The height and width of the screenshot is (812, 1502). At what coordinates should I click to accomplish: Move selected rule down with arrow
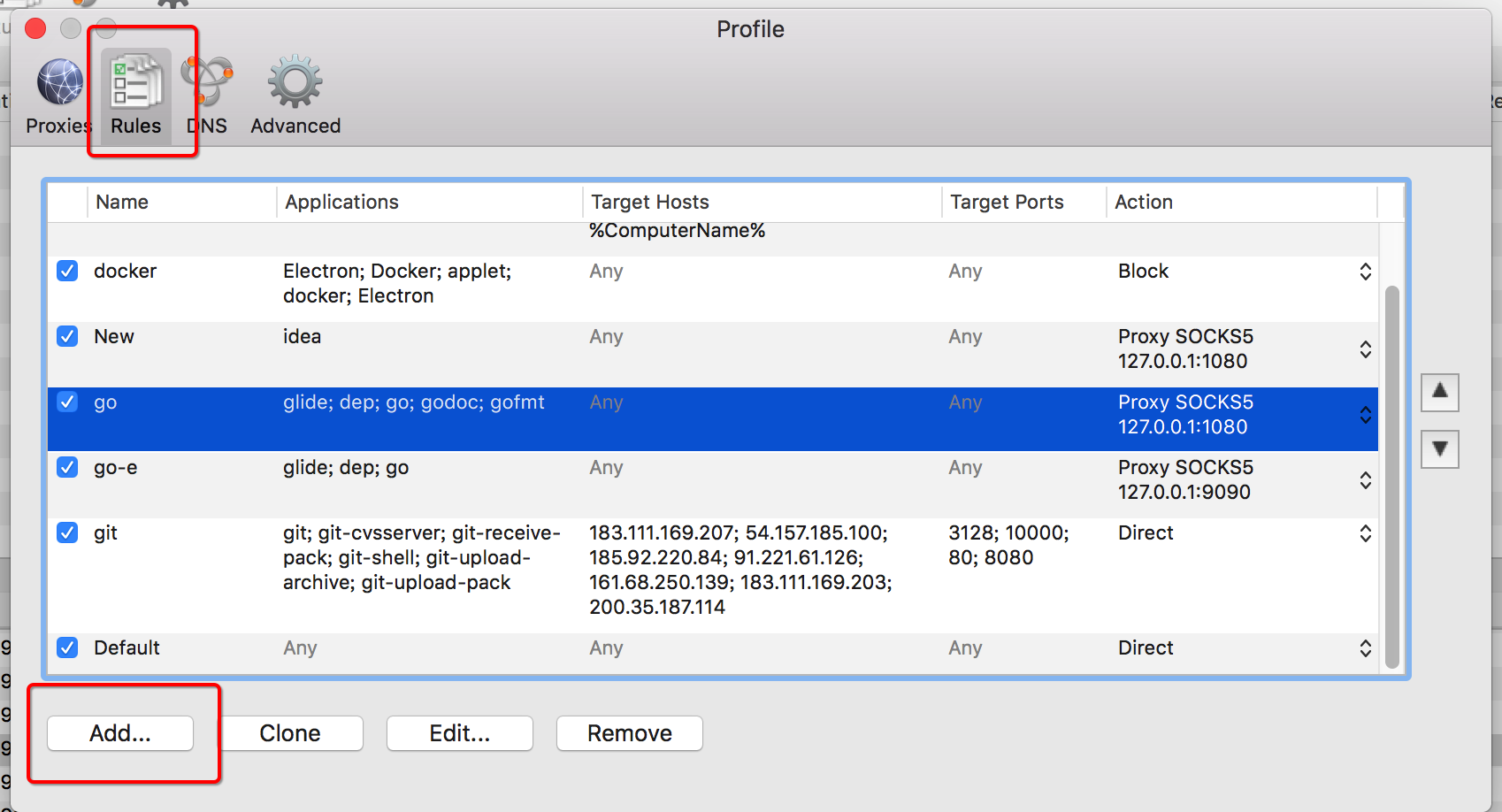[1439, 449]
